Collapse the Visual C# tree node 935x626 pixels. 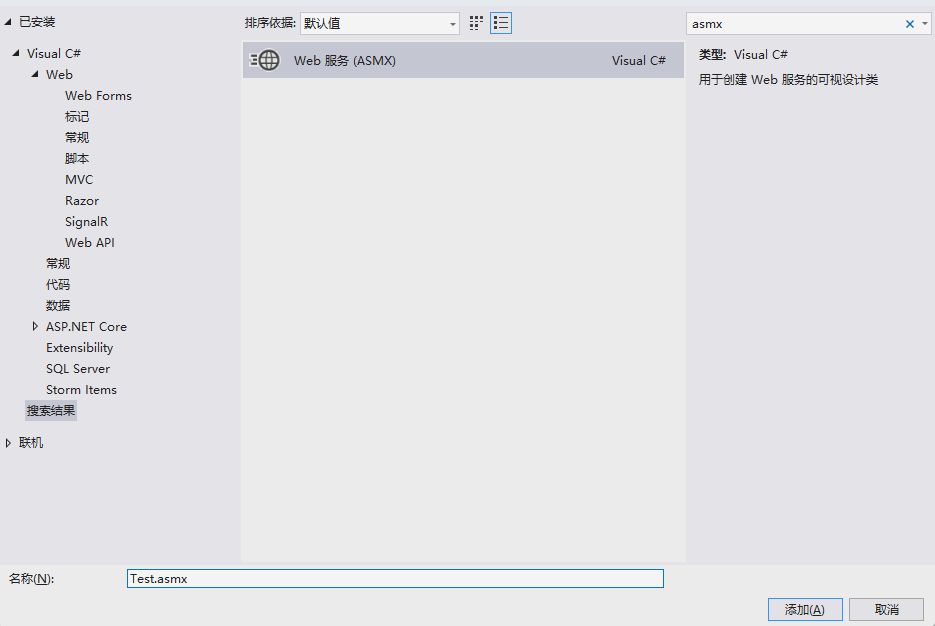(16, 54)
